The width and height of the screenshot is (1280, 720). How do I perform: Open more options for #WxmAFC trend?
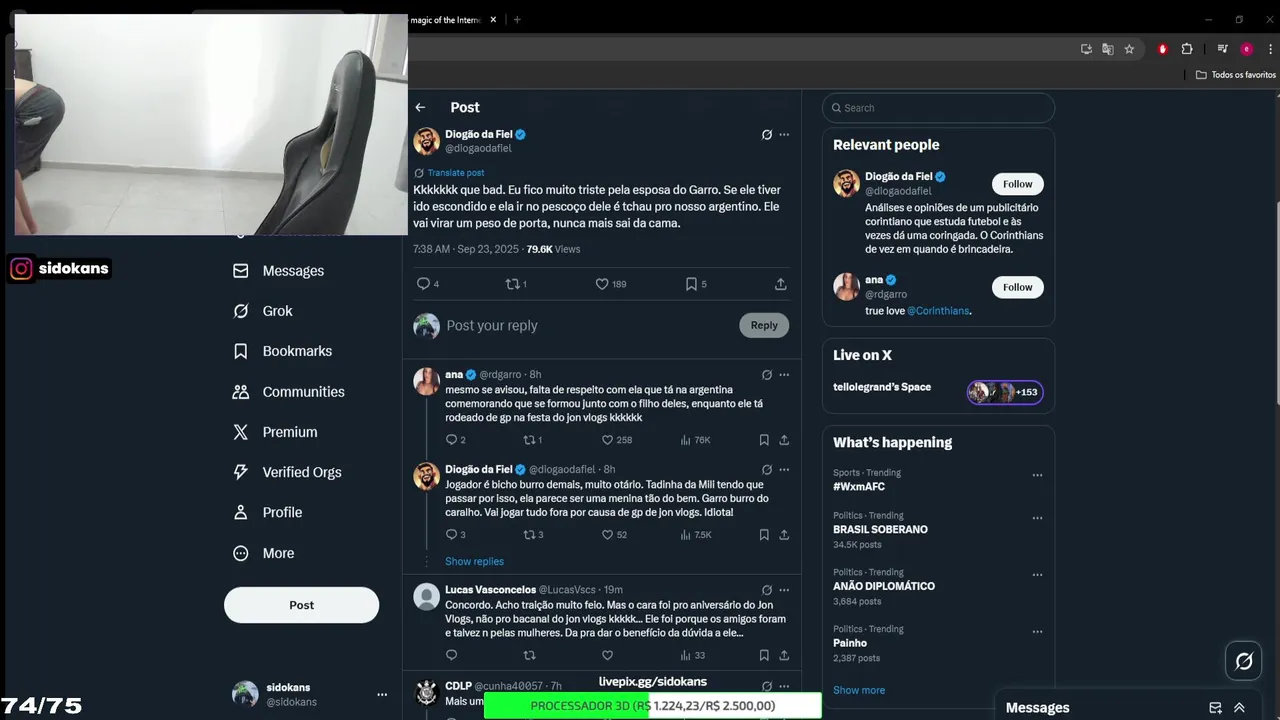(x=1037, y=475)
